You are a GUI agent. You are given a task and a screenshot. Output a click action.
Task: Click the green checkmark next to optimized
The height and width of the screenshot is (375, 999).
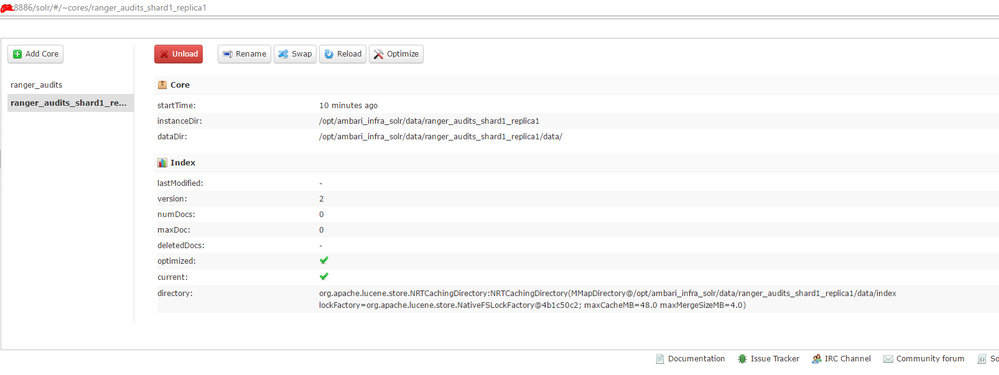pyautogui.click(x=324, y=260)
